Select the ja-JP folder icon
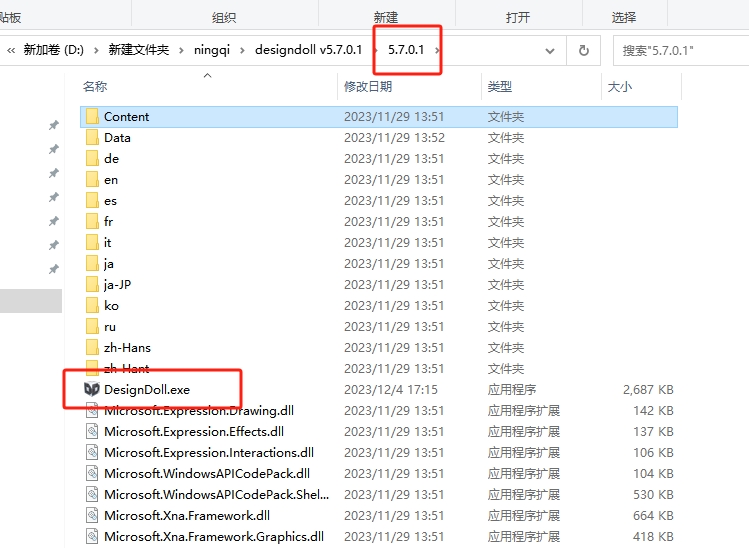749x548 pixels. [92, 285]
